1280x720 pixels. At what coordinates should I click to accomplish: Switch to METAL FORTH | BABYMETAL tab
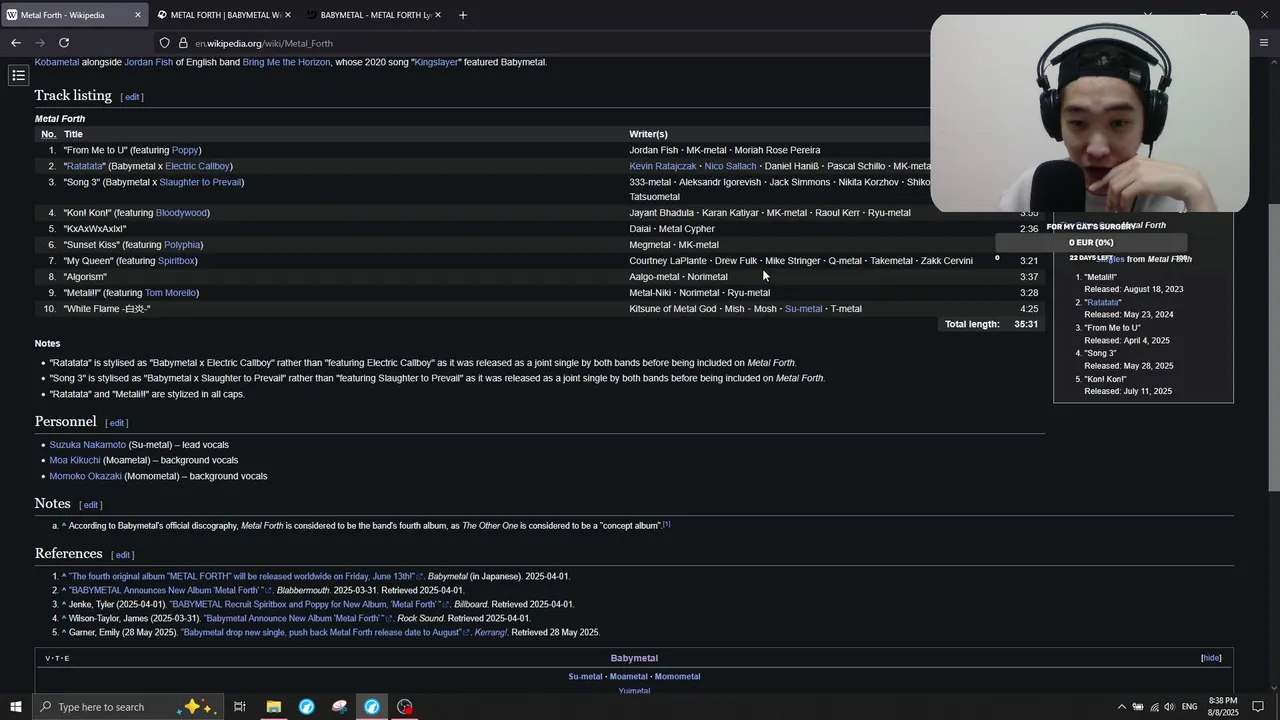tap(225, 15)
